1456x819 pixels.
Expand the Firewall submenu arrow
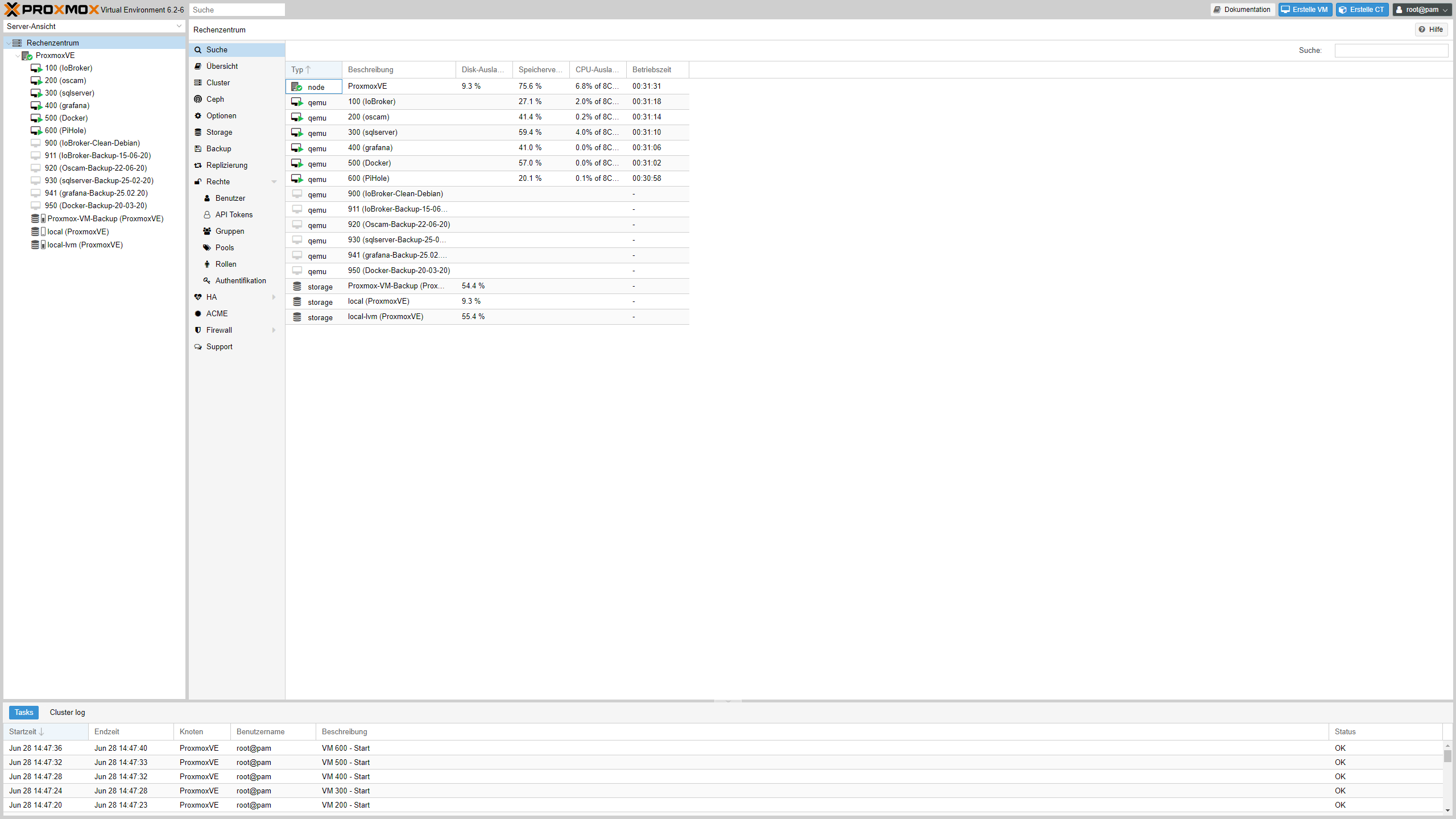274,330
